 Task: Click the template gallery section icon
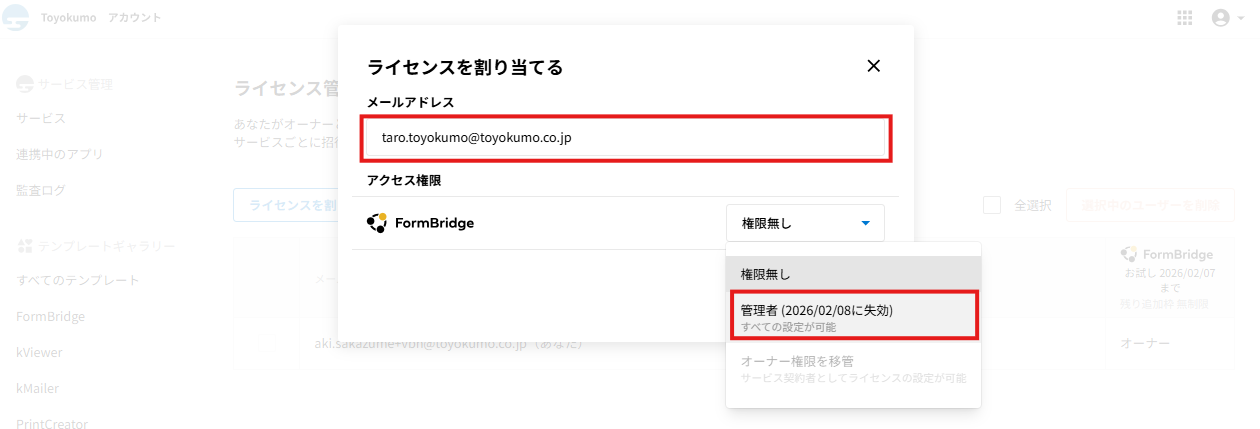(x=25, y=246)
